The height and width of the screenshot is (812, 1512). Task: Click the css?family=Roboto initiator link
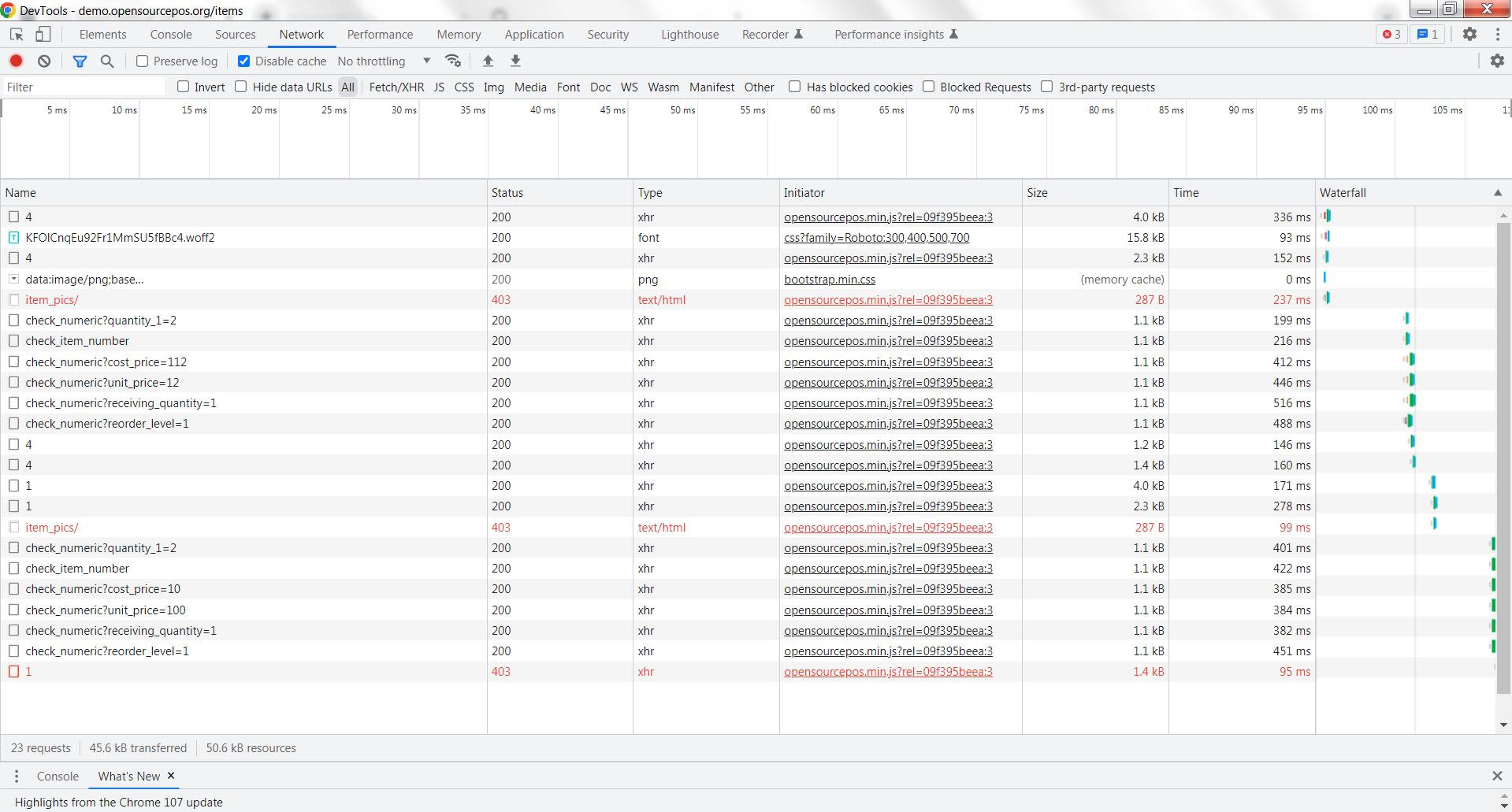click(x=876, y=237)
